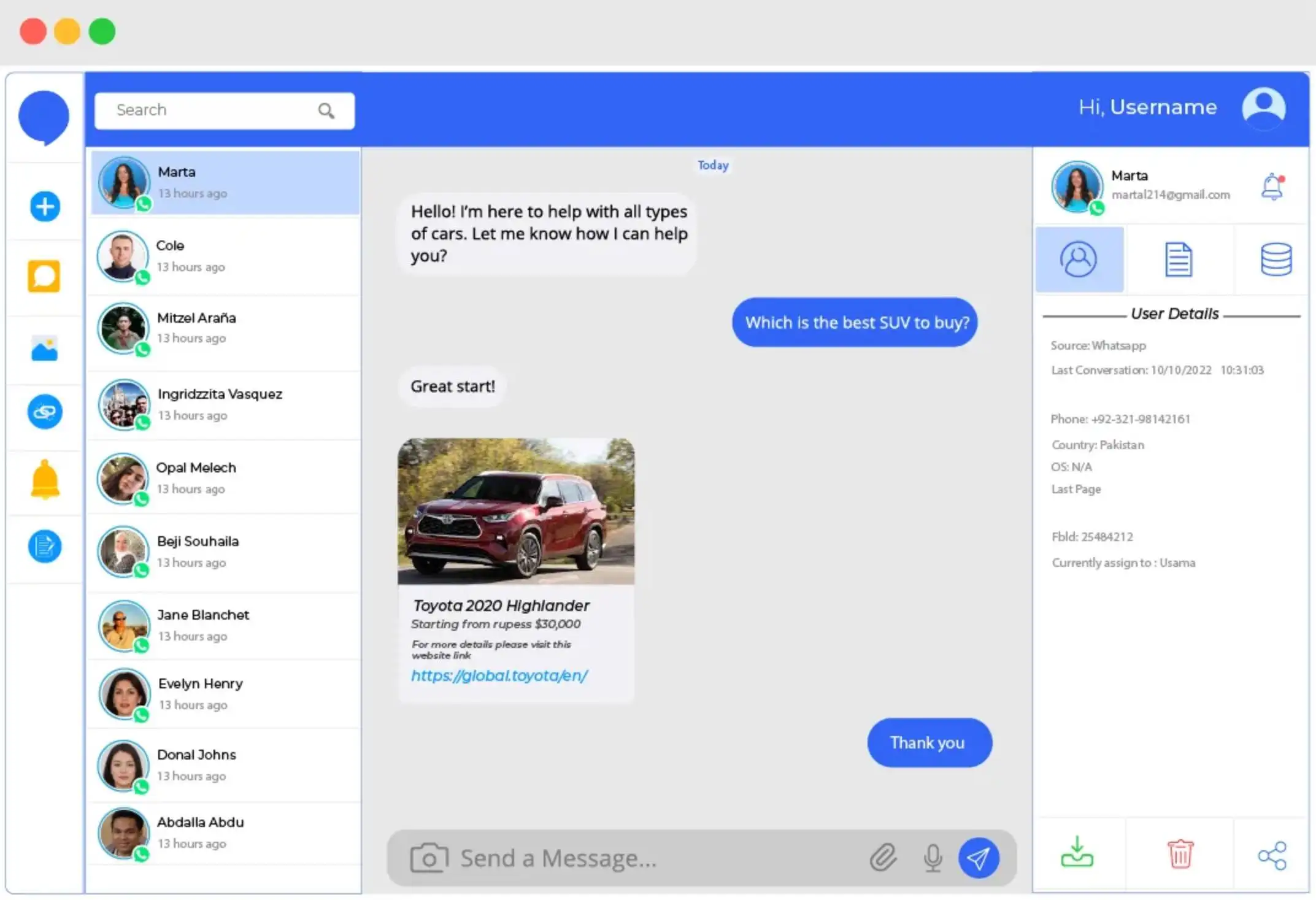Screen dimensions: 1316x900
Task: Switch to the user profile tab
Action: tap(1079, 260)
